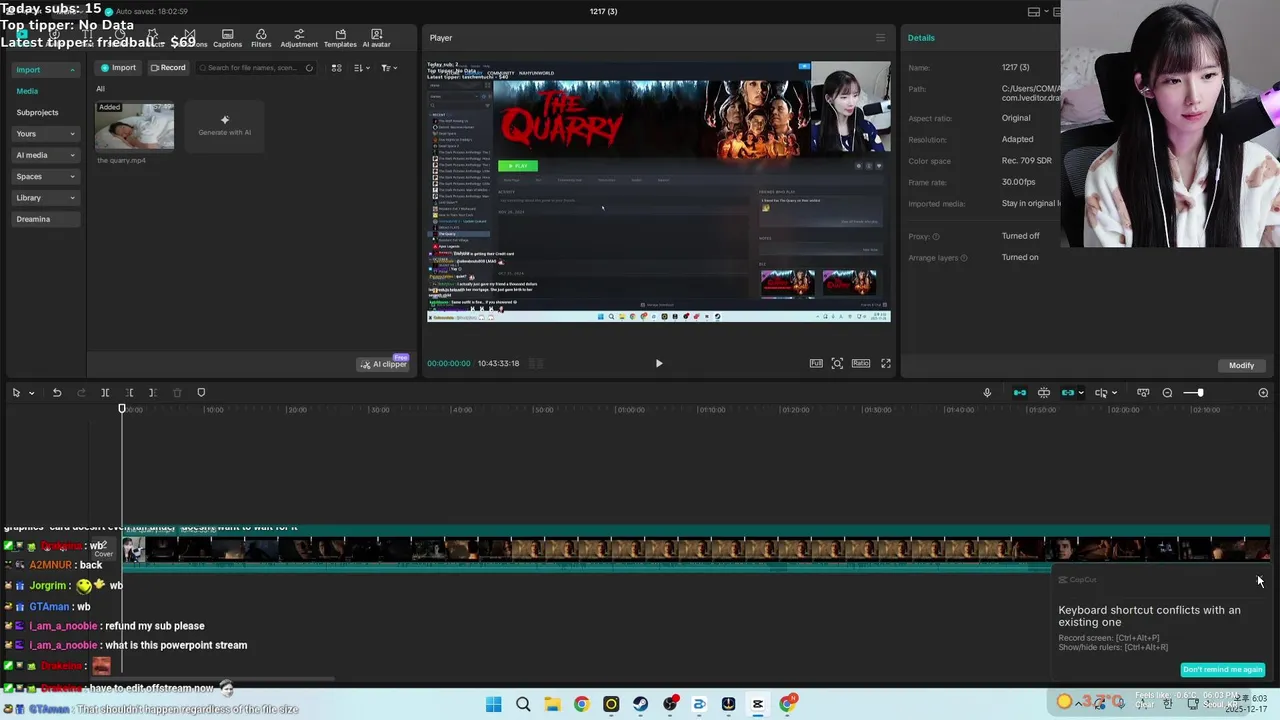Click the timeline fit-to-window icon

point(1143,393)
